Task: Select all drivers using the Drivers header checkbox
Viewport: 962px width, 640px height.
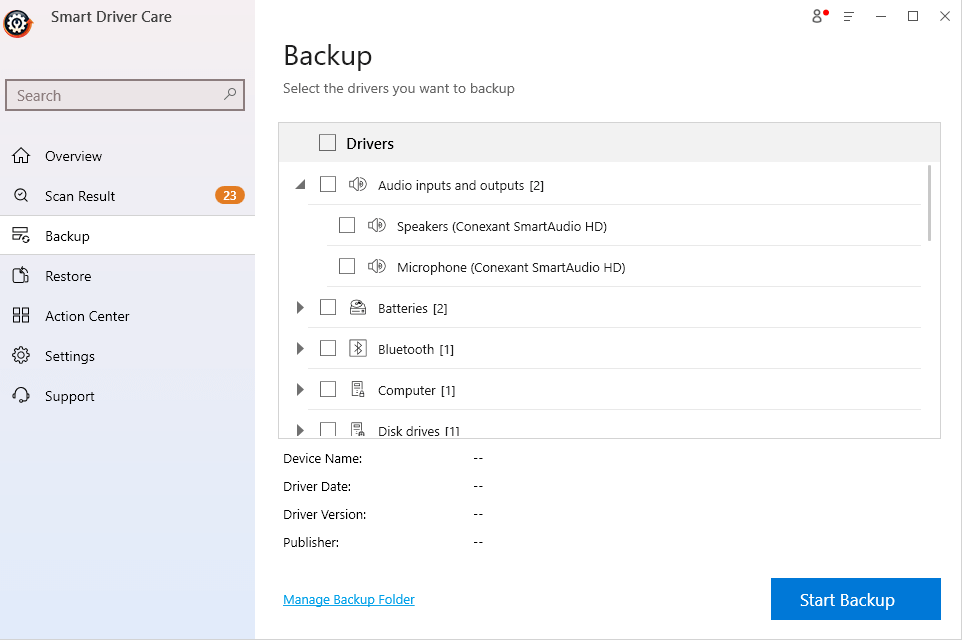Action: click(327, 142)
